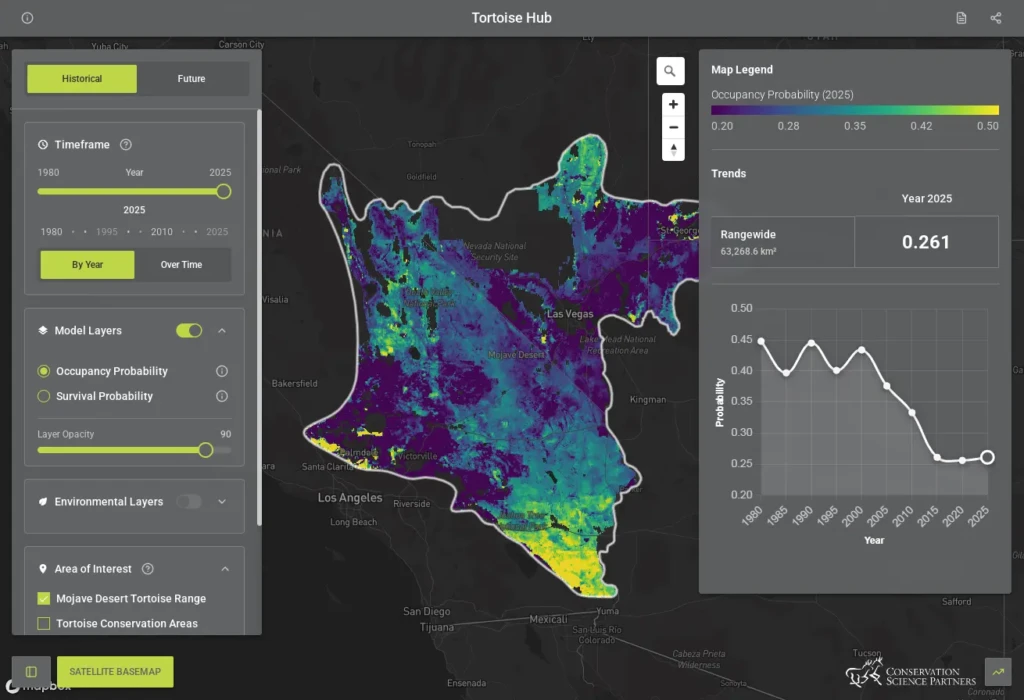This screenshot has width=1024, height=700.
Task: Collapse the Model Layers section chevron
Action: 222,331
